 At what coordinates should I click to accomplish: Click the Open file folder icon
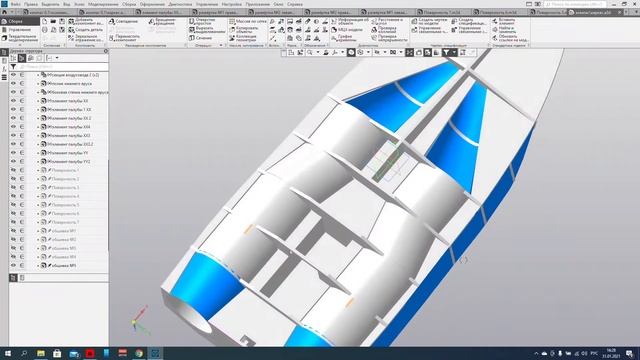click(53, 21)
